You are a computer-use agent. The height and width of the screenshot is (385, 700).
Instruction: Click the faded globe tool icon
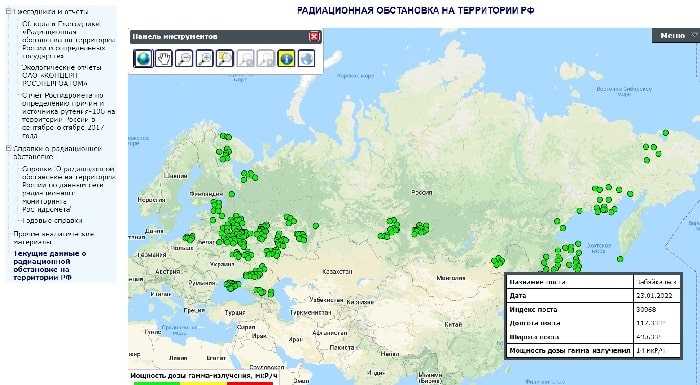coord(306,59)
